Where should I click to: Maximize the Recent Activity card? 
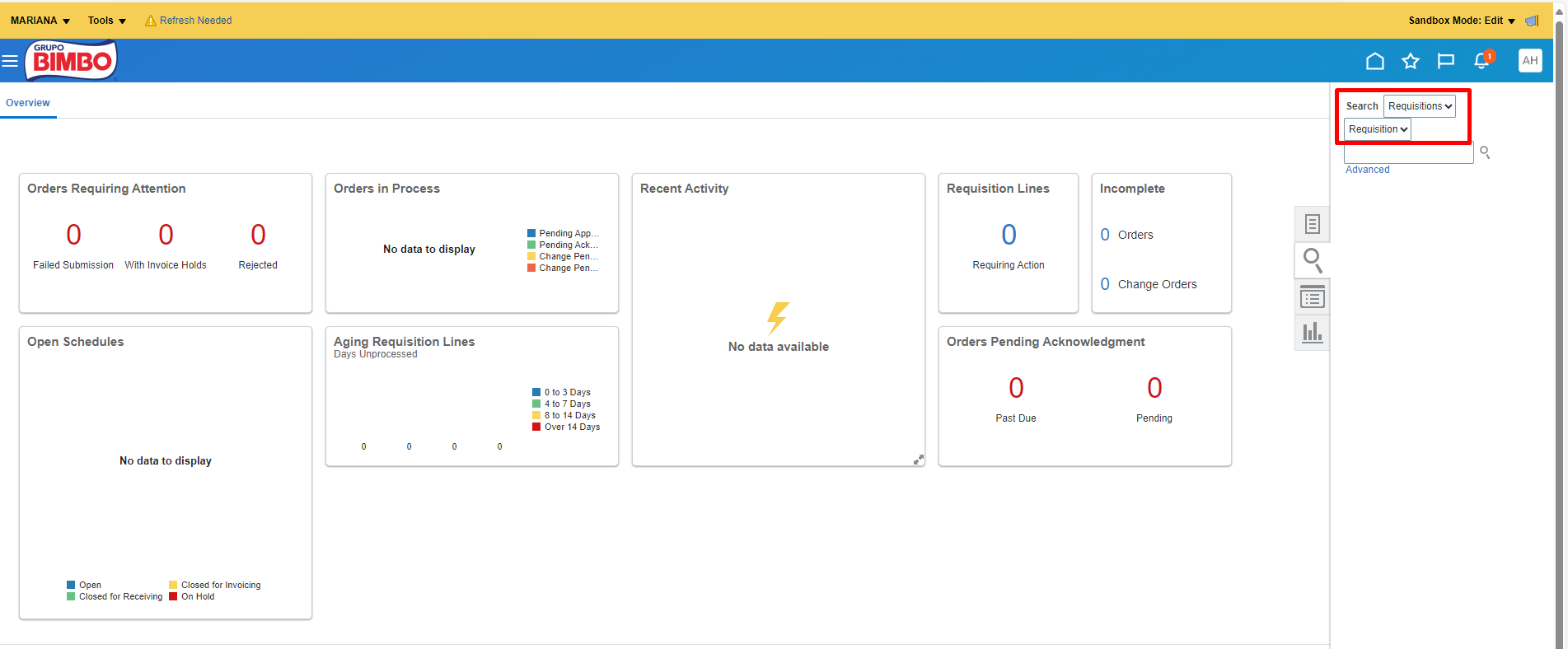tap(918, 460)
